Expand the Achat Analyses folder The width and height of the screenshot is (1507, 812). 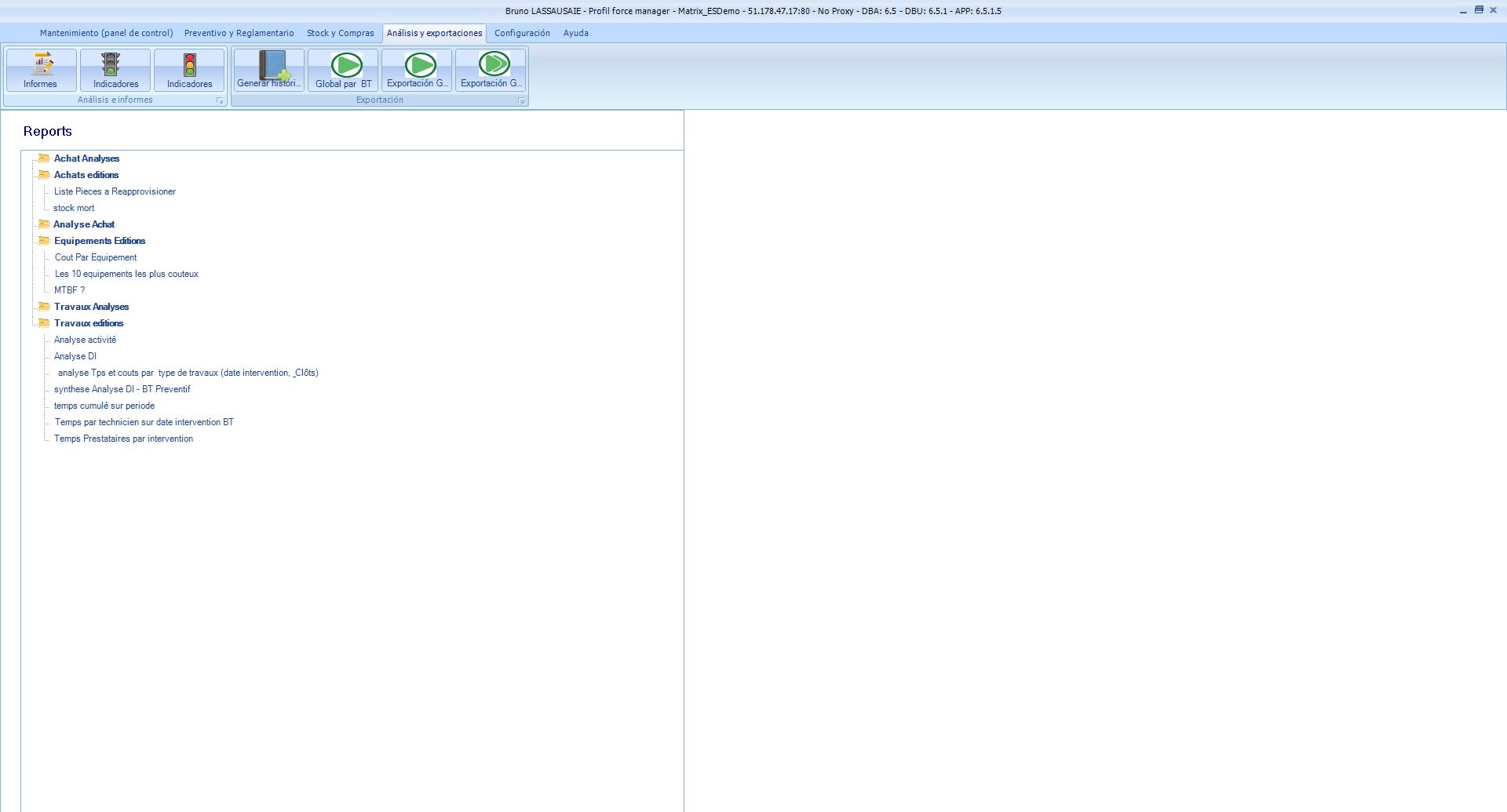(86, 158)
